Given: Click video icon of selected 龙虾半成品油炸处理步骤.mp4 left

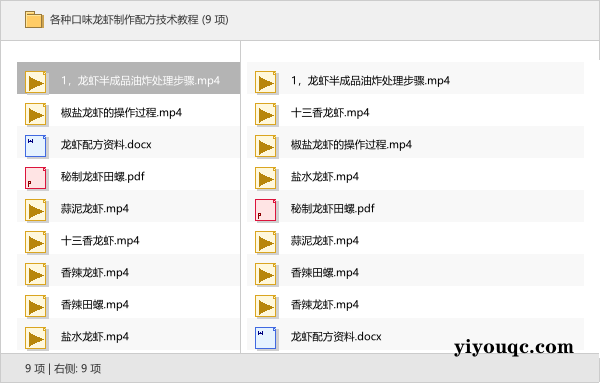Looking at the screenshot, I should [x=36, y=82].
